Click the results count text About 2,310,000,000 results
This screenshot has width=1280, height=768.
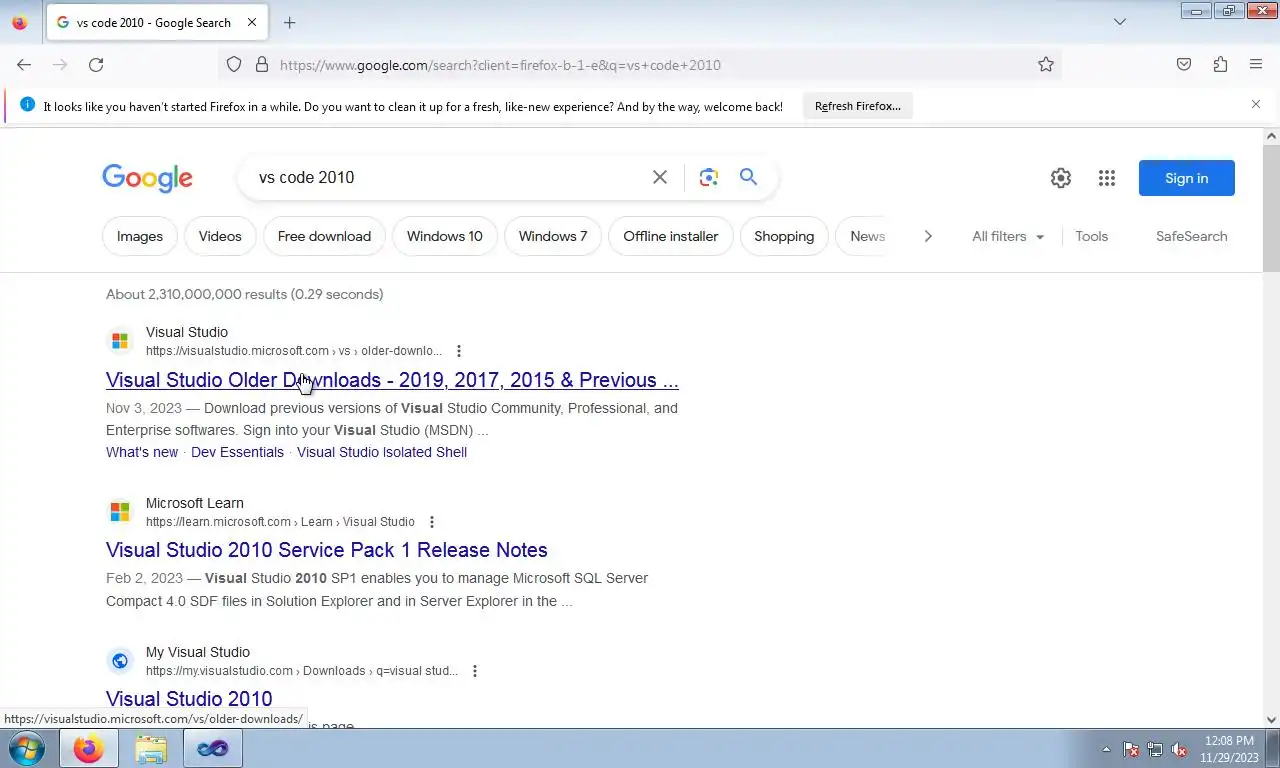[x=245, y=294]
